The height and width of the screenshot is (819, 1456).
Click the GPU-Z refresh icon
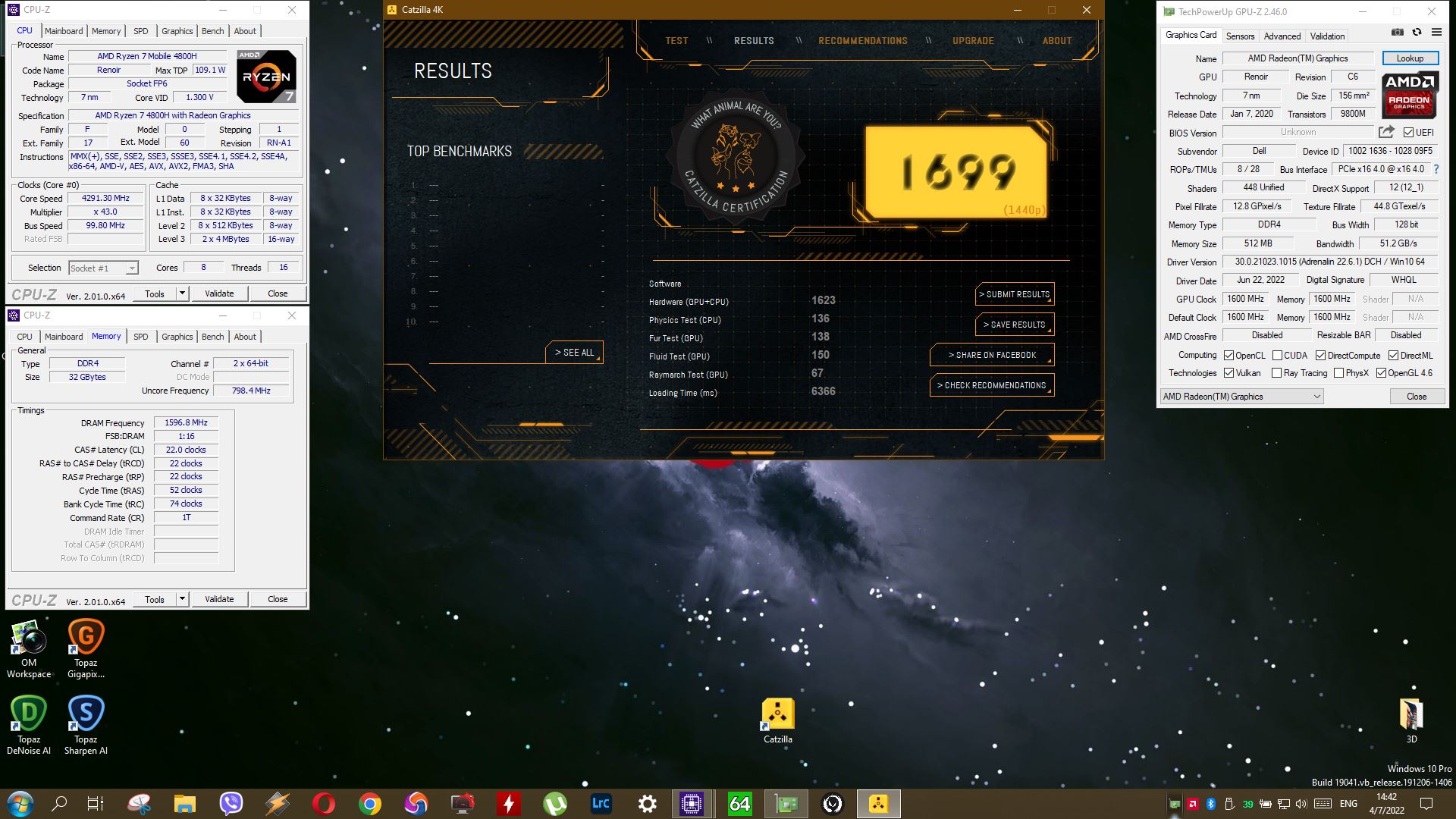coord(1417,33)
